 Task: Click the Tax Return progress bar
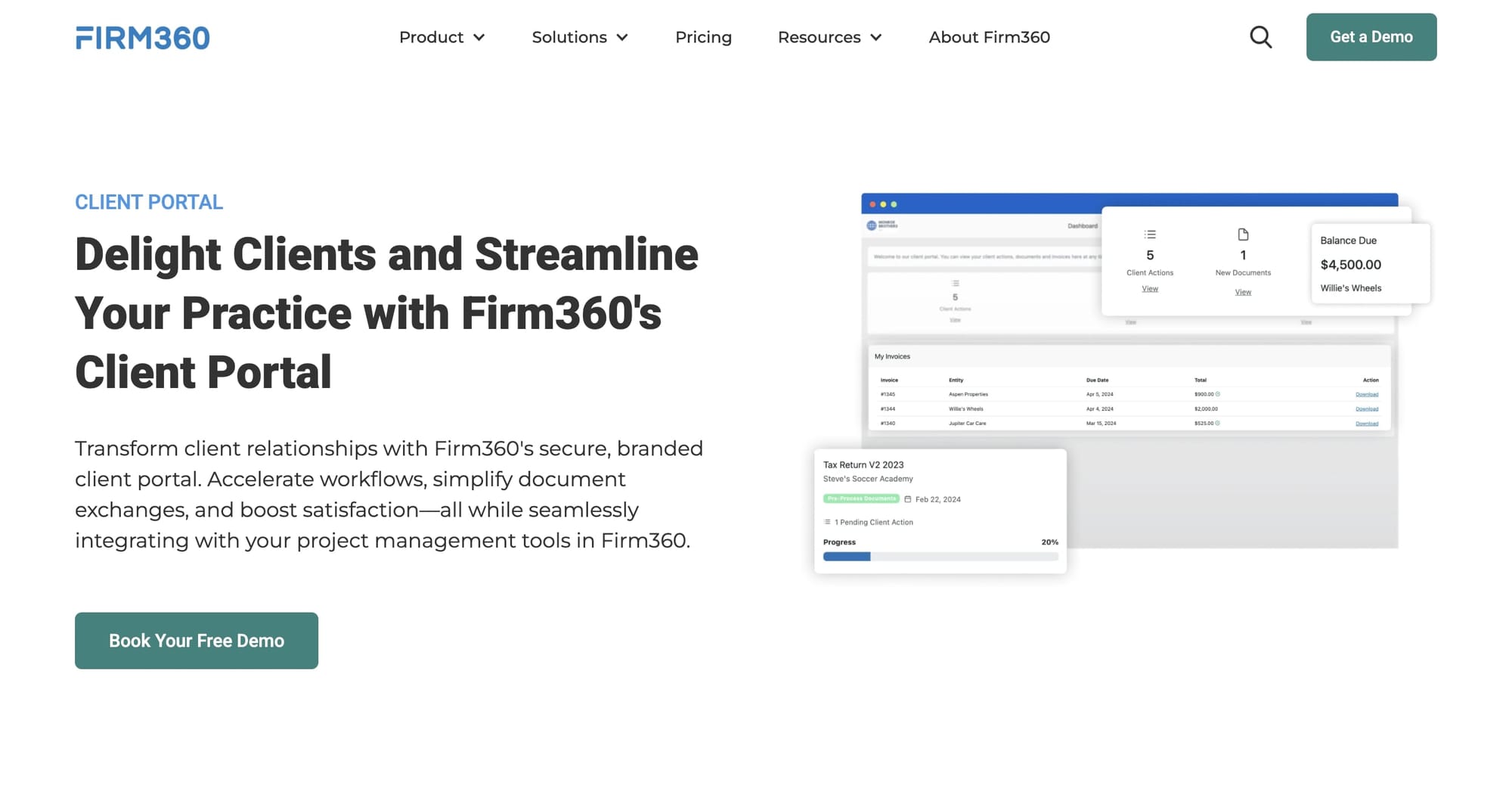pos(940,557)
